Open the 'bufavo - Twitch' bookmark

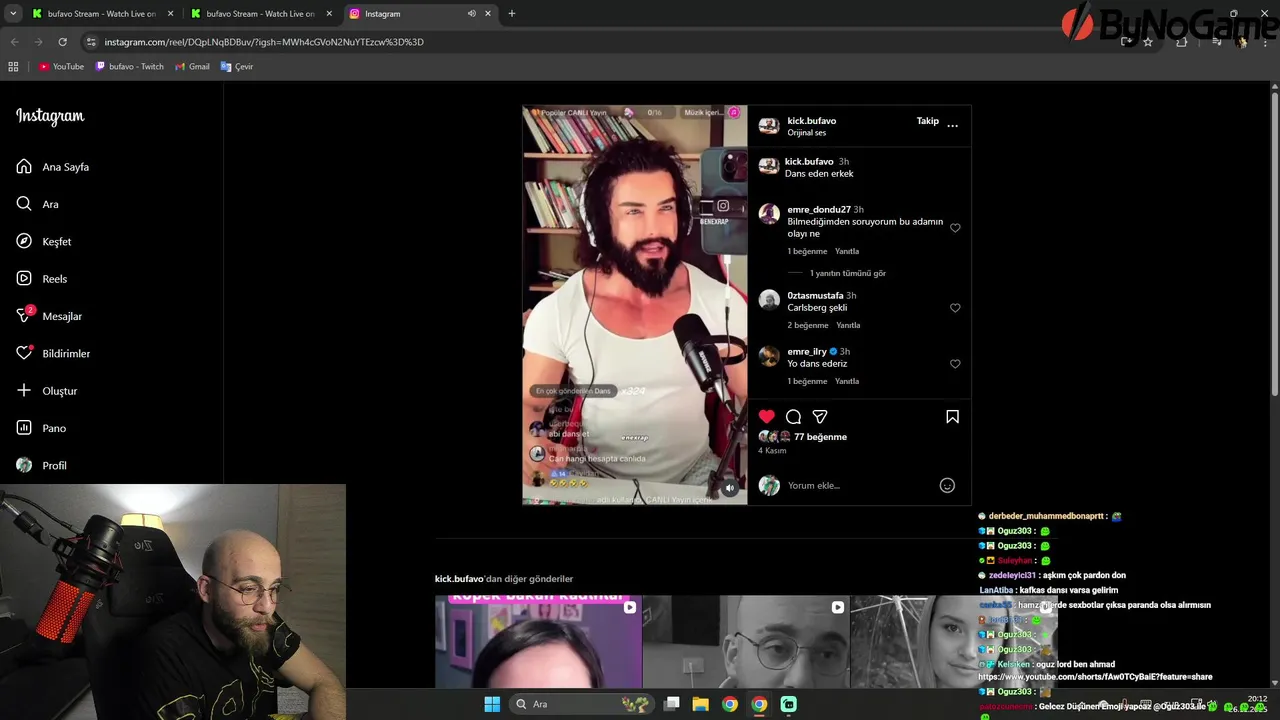coord(130,67)
